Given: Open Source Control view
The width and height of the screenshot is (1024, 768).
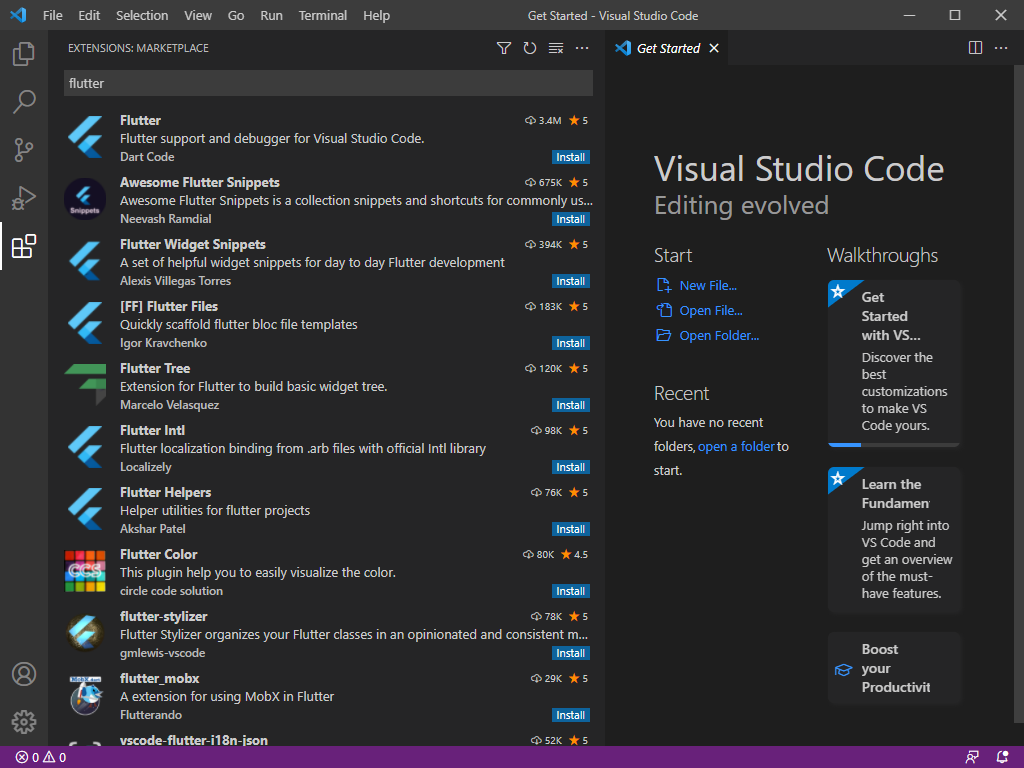Looking at the screenshot, I should pyautogui.click(x=24, y=150).
